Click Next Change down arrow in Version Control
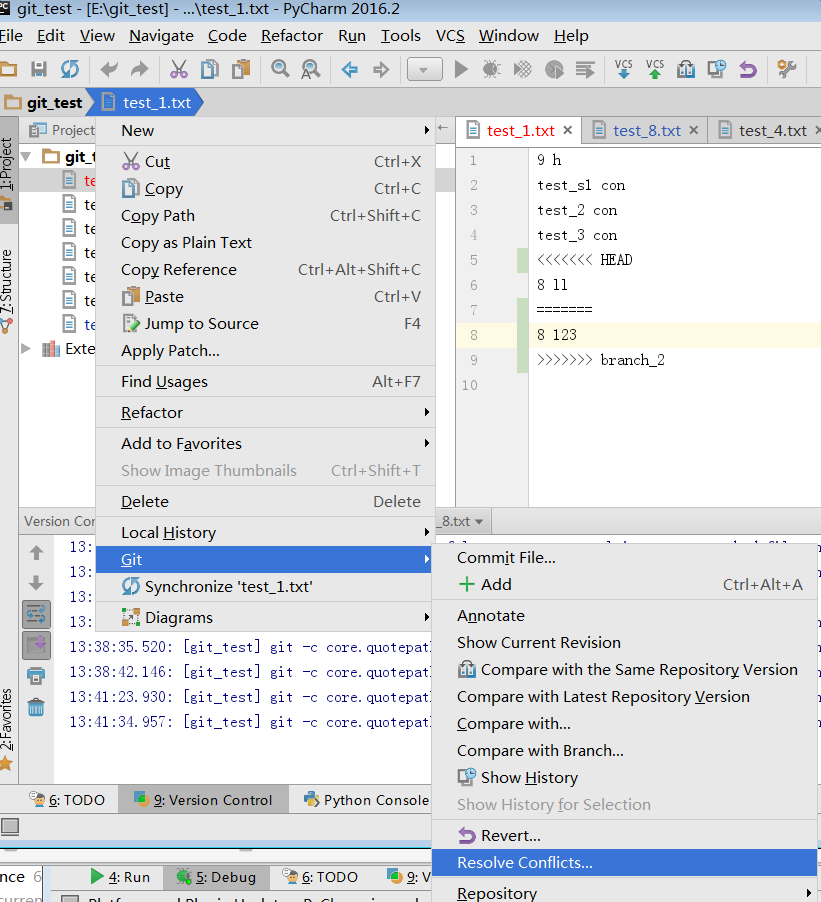The height and width of the screenshot is (902, 821). tap(36, 583)
